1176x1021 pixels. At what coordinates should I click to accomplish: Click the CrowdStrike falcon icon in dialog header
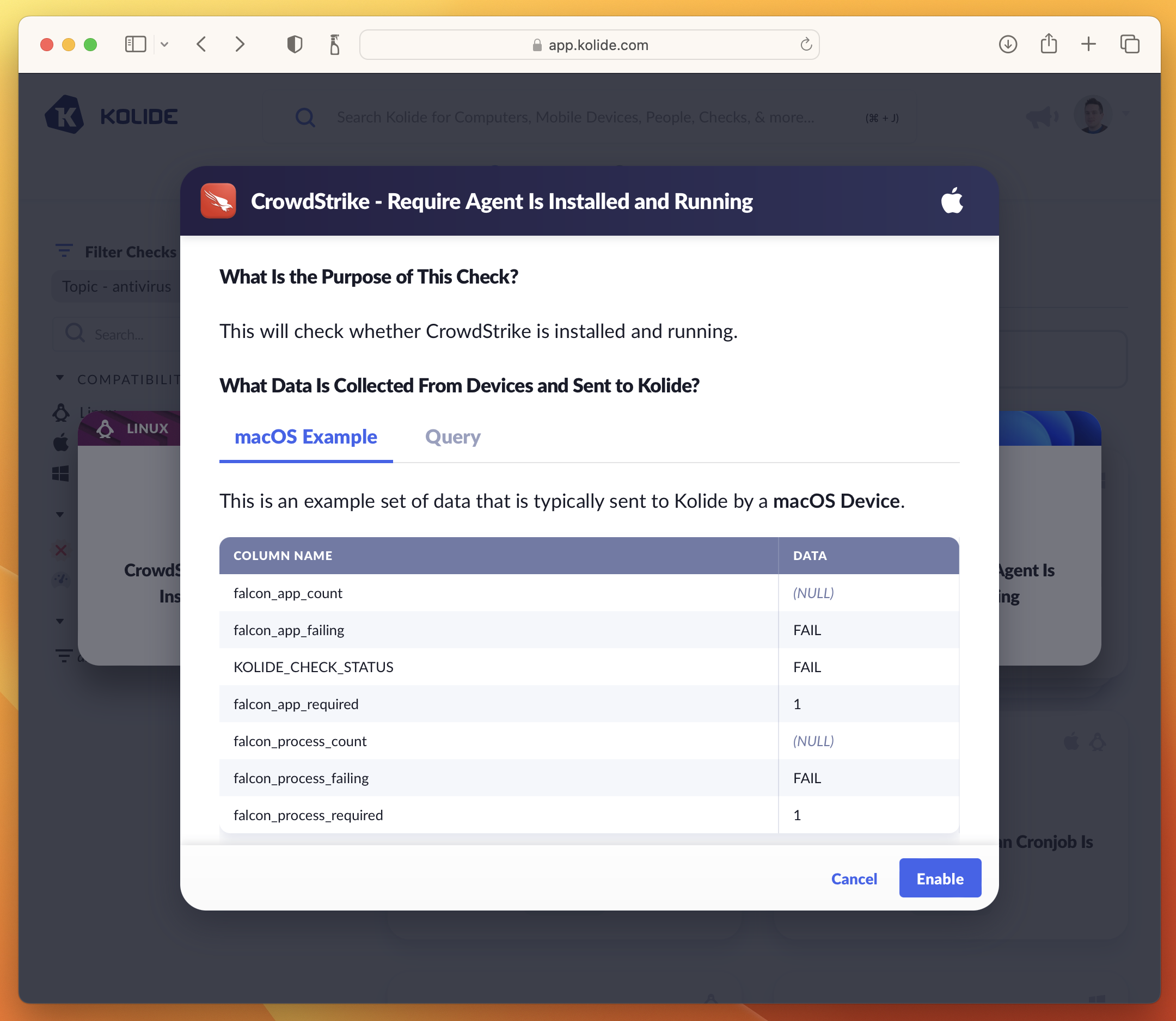pyautogui.click(x=218, y=200)
